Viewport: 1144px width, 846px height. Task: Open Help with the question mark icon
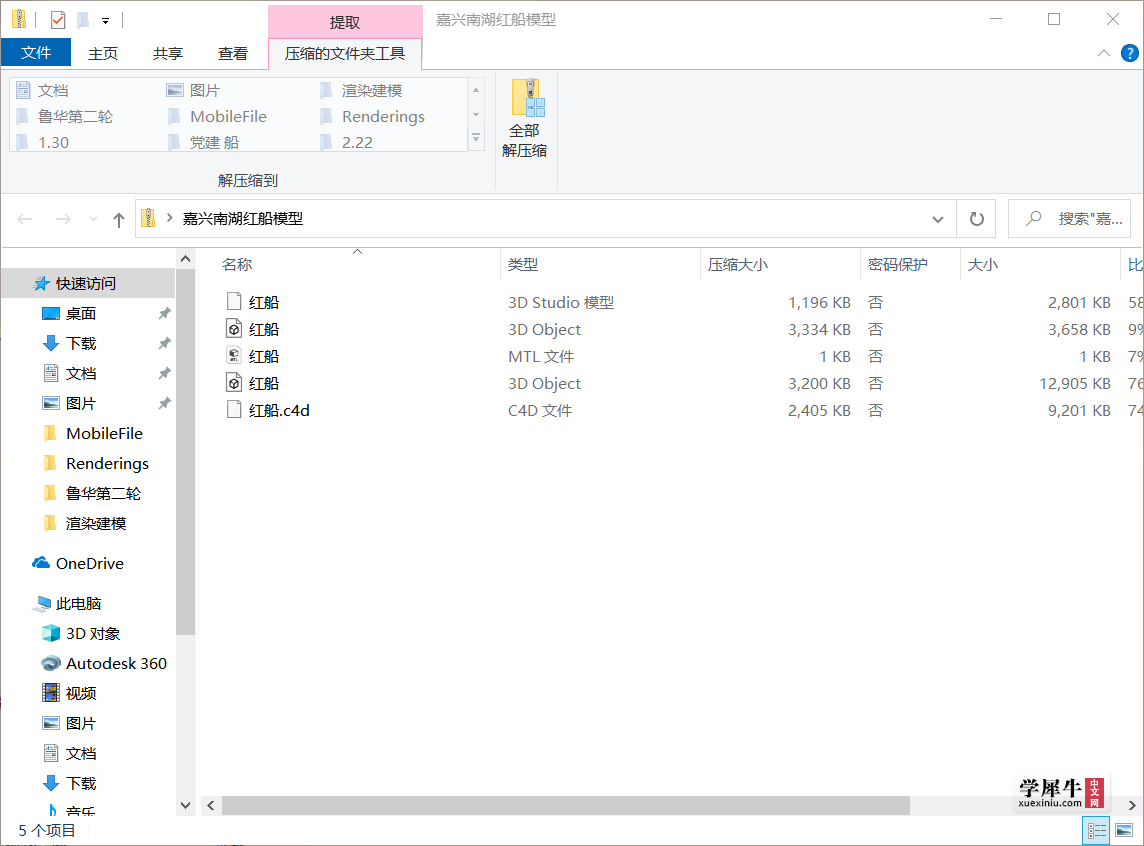1129,53
